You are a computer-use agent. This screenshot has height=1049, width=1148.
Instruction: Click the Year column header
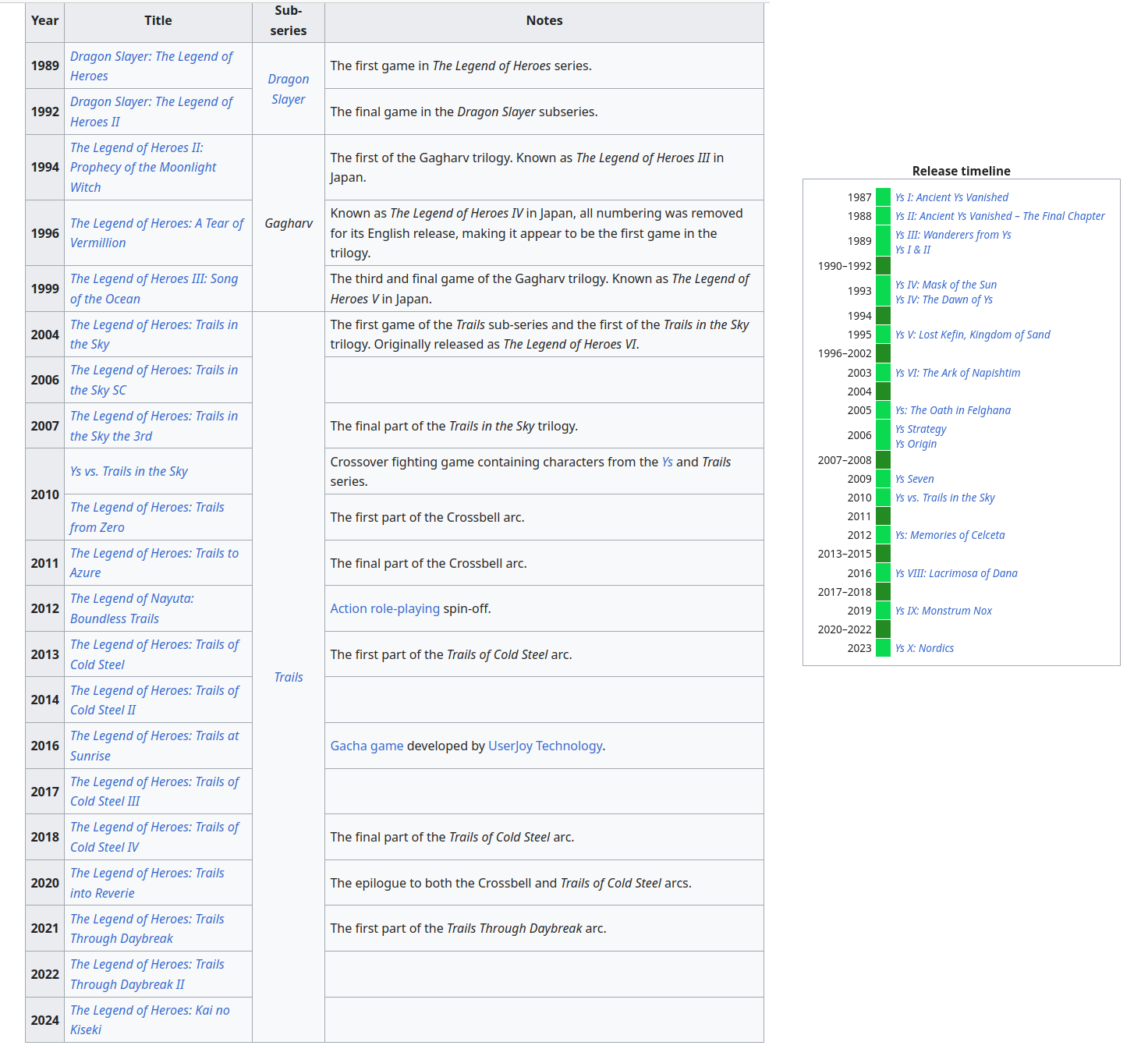pos(44,21)
